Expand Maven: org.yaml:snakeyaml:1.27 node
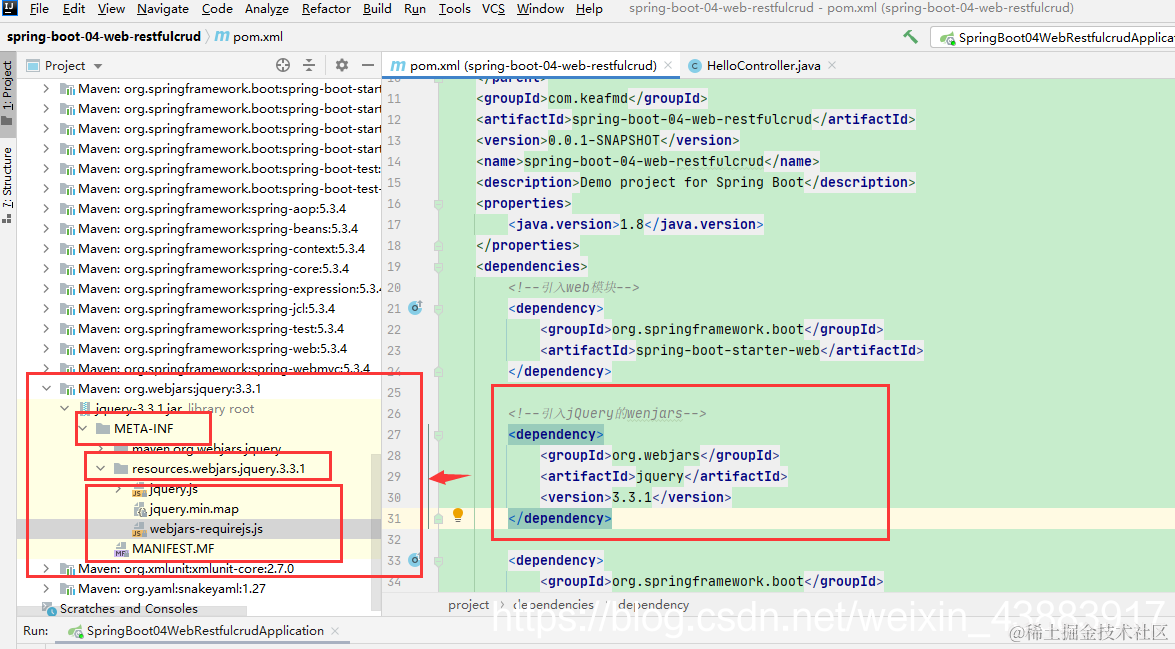Image resolution: width=1175 pixels, height=649 pixels. [46, 588]
